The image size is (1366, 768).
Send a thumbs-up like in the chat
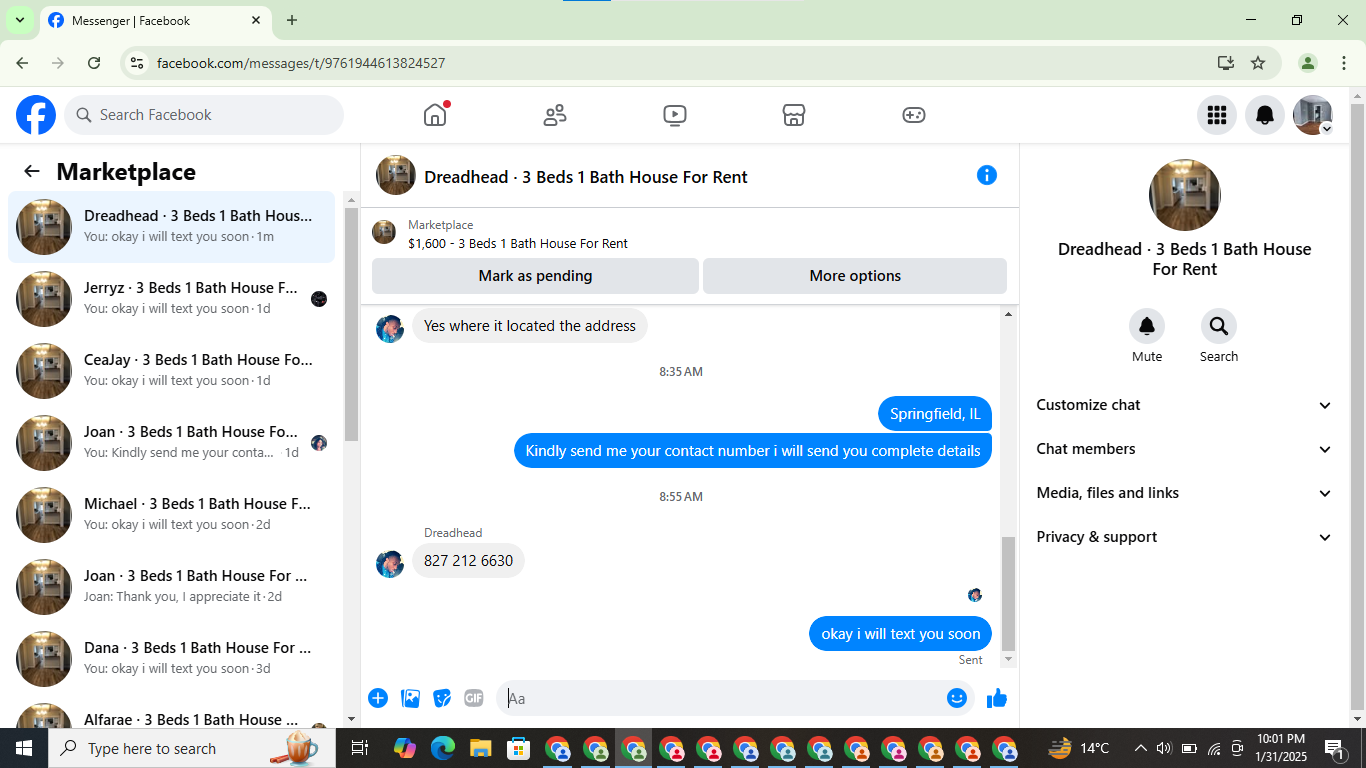997,698
